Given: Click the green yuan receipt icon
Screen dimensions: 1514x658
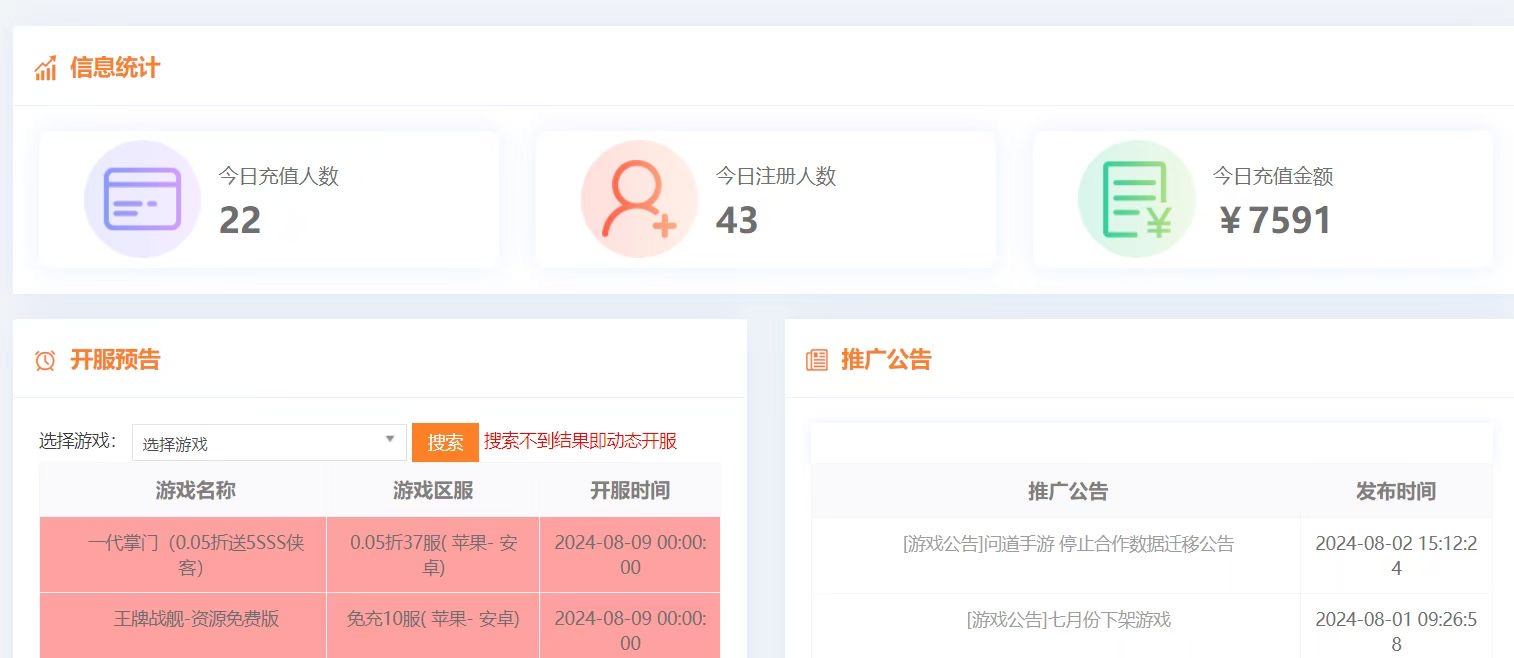Looking at the screenshot, I should (1136, 199).
